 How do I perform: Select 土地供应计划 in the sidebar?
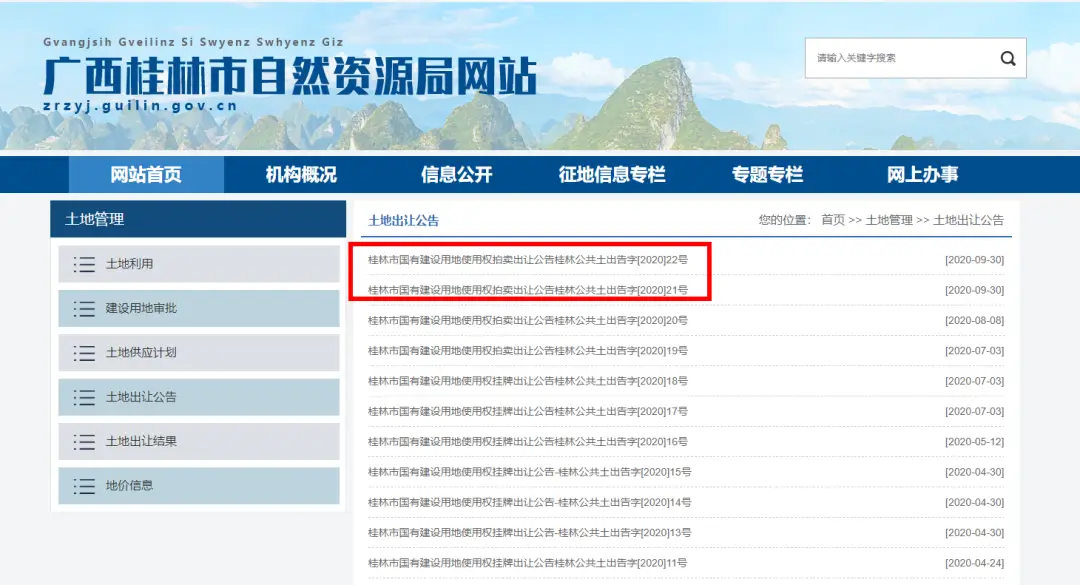199,353
